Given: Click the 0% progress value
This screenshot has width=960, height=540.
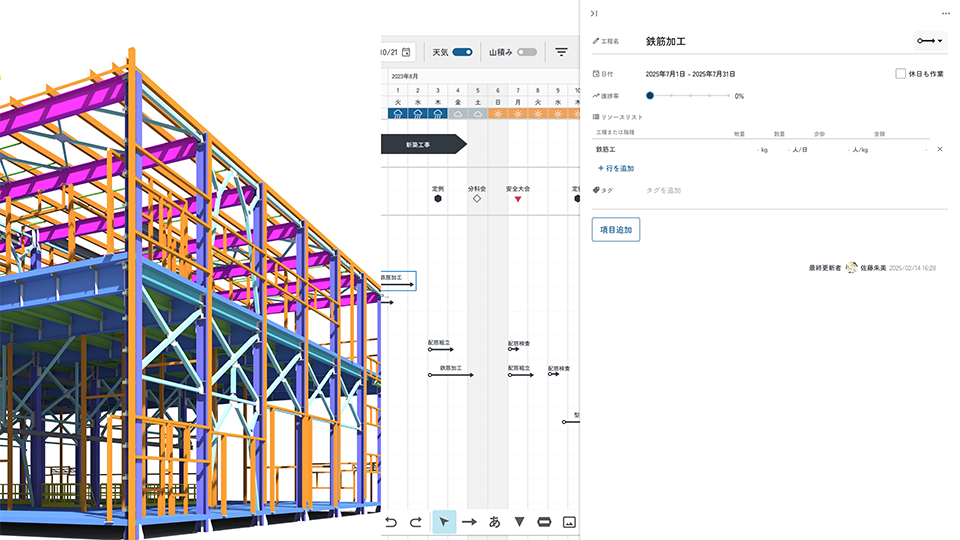Looking at the screenshot, I should click(739, 96).
